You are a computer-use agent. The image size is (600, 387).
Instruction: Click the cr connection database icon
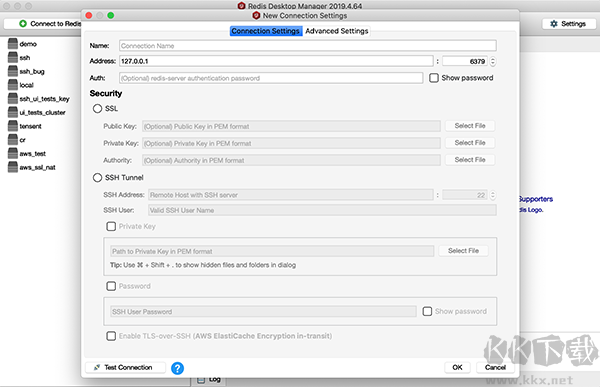[13, 140]
